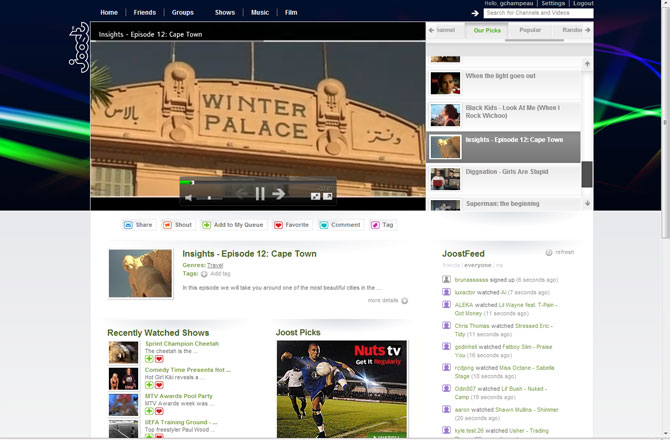Open Sprint Champion Cheetah show
The image size is (670, 440).
(x=182, y=343)
